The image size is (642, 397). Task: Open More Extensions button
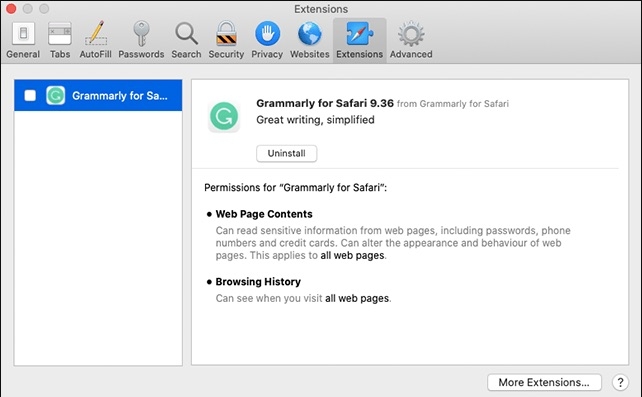pos(544,382)
